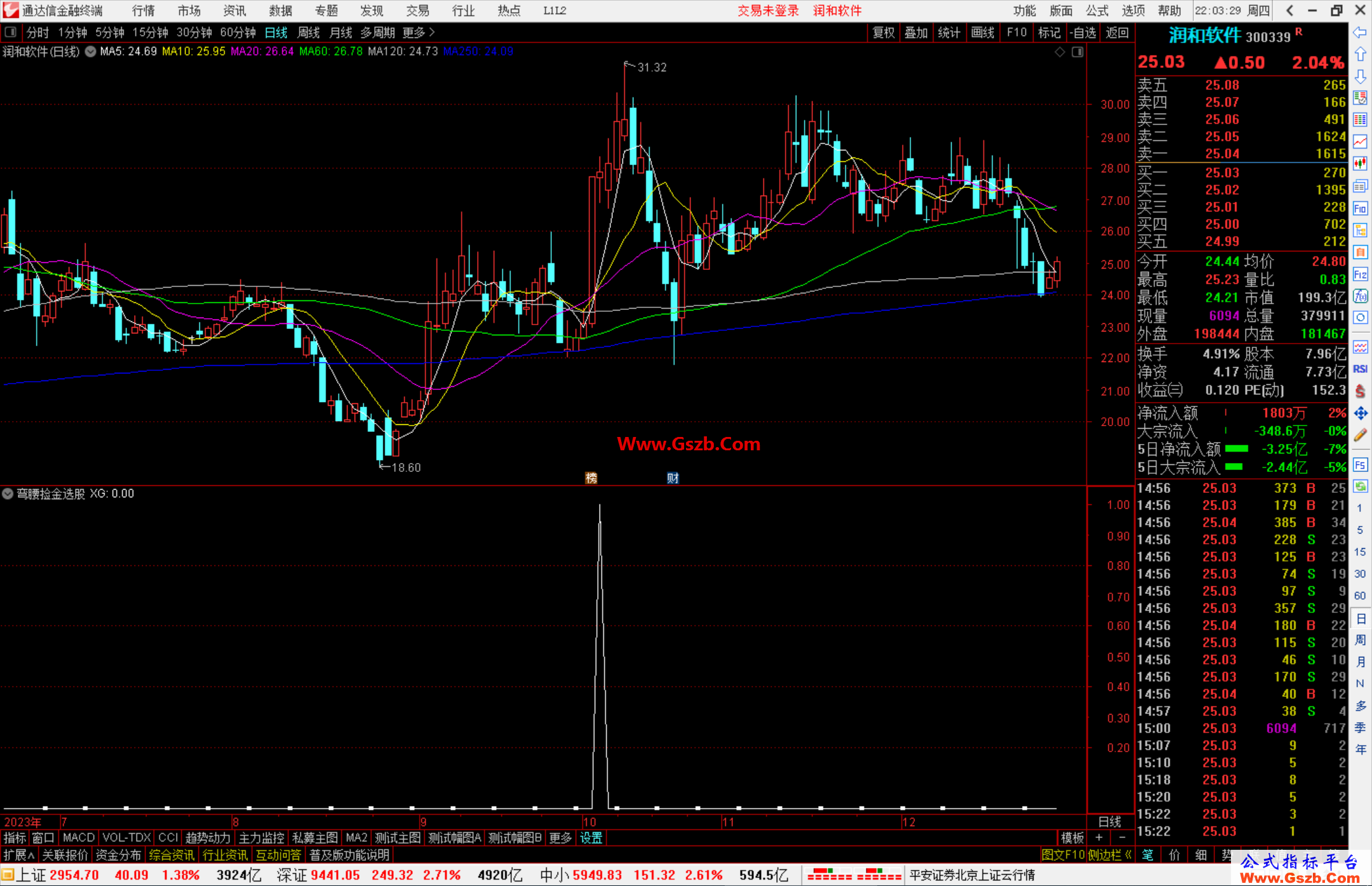This screenshot has height=886, width=1372.
Task: Click the orange document icon in sidebar
Action: point(1360,252)
